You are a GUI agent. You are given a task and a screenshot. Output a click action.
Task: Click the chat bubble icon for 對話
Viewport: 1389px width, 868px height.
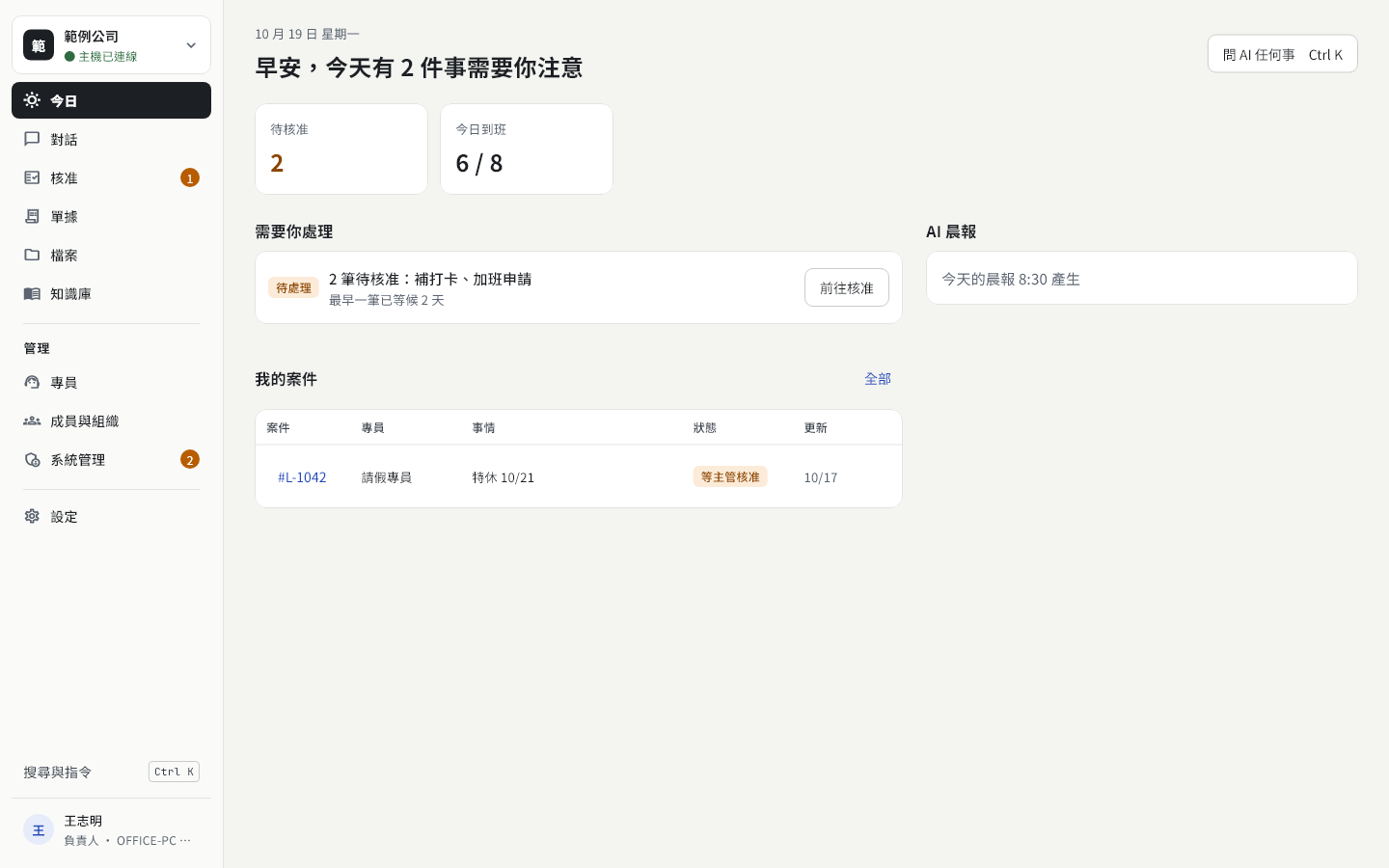[32, 139]
